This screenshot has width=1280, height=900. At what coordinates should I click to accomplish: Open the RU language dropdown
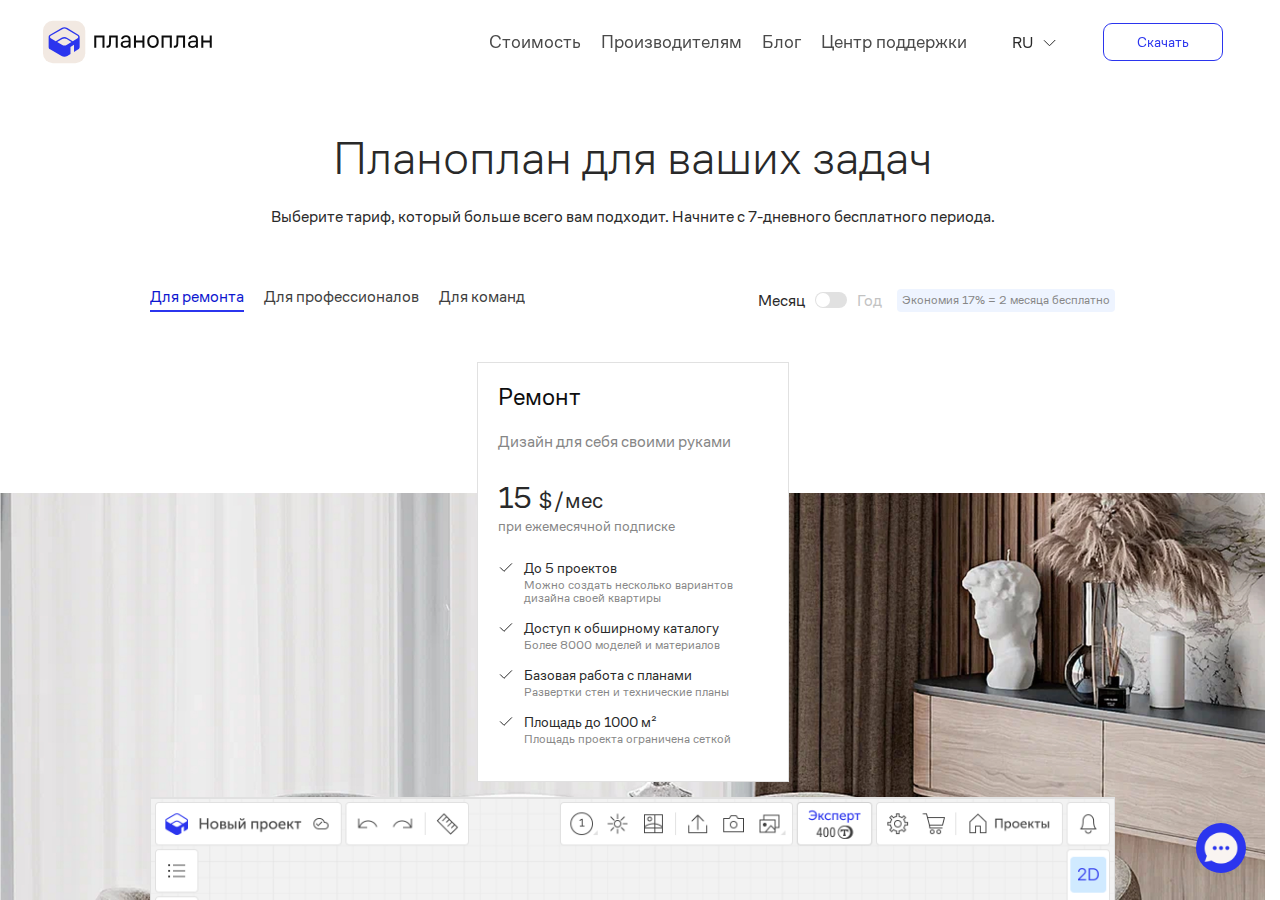click(x=1034, y=43)
